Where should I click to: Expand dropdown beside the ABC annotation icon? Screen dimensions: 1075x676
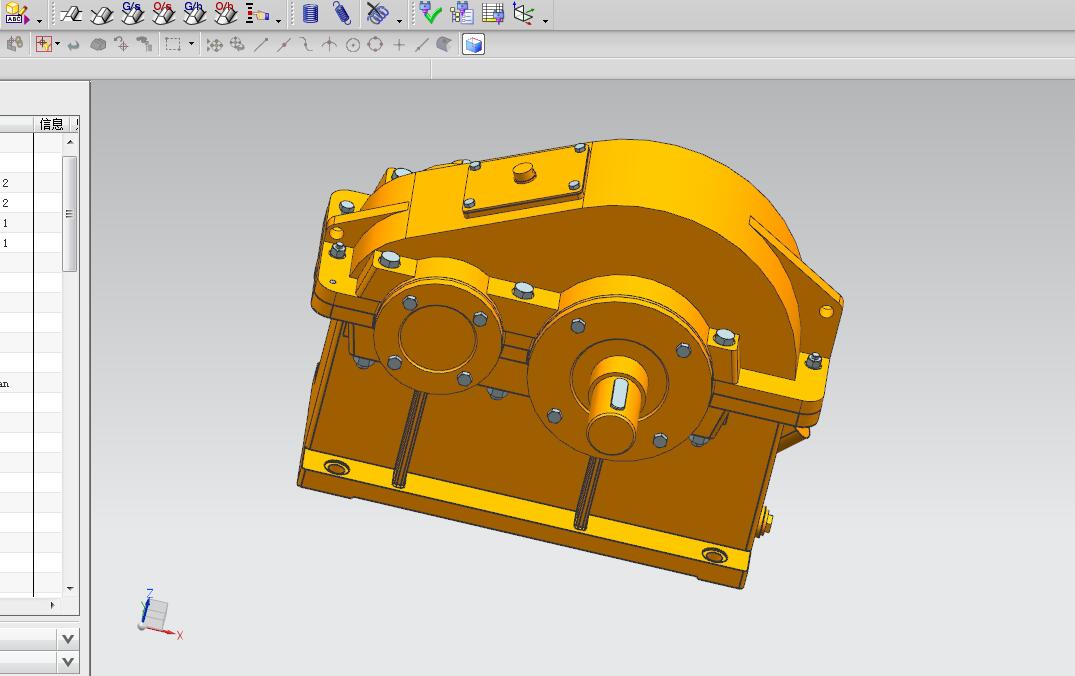point(39,21)
